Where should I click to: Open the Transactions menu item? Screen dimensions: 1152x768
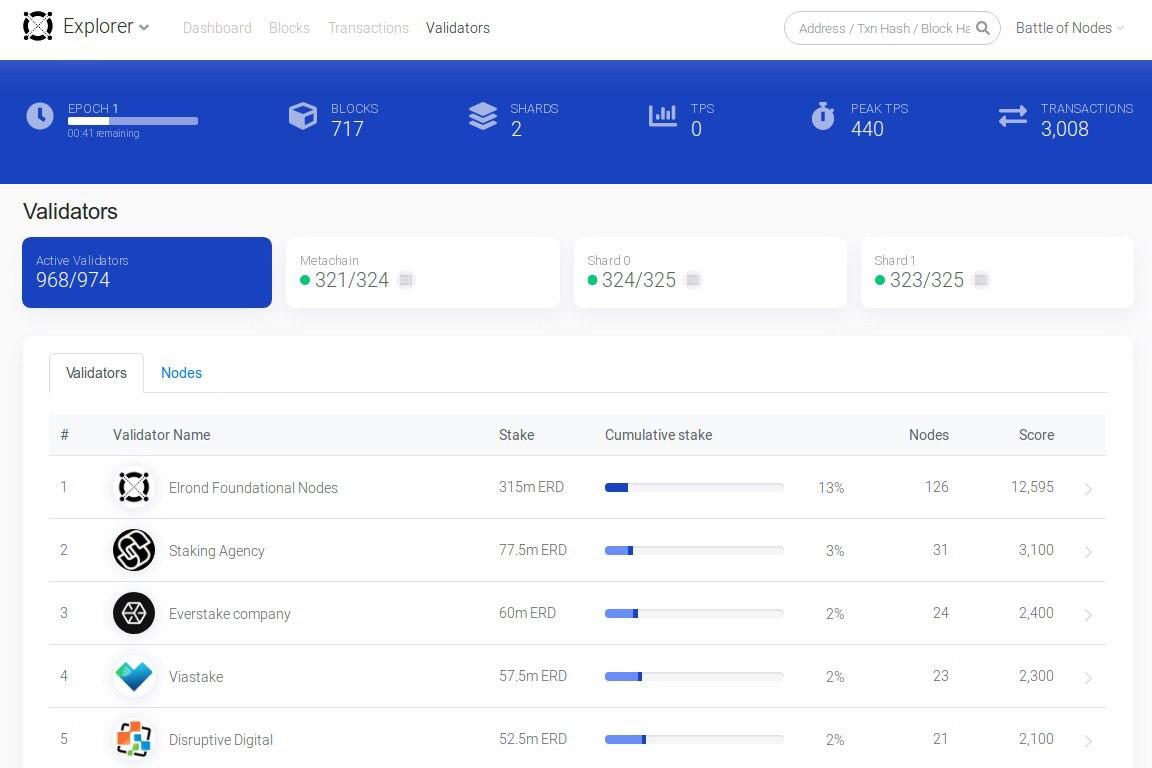[368, 28]
